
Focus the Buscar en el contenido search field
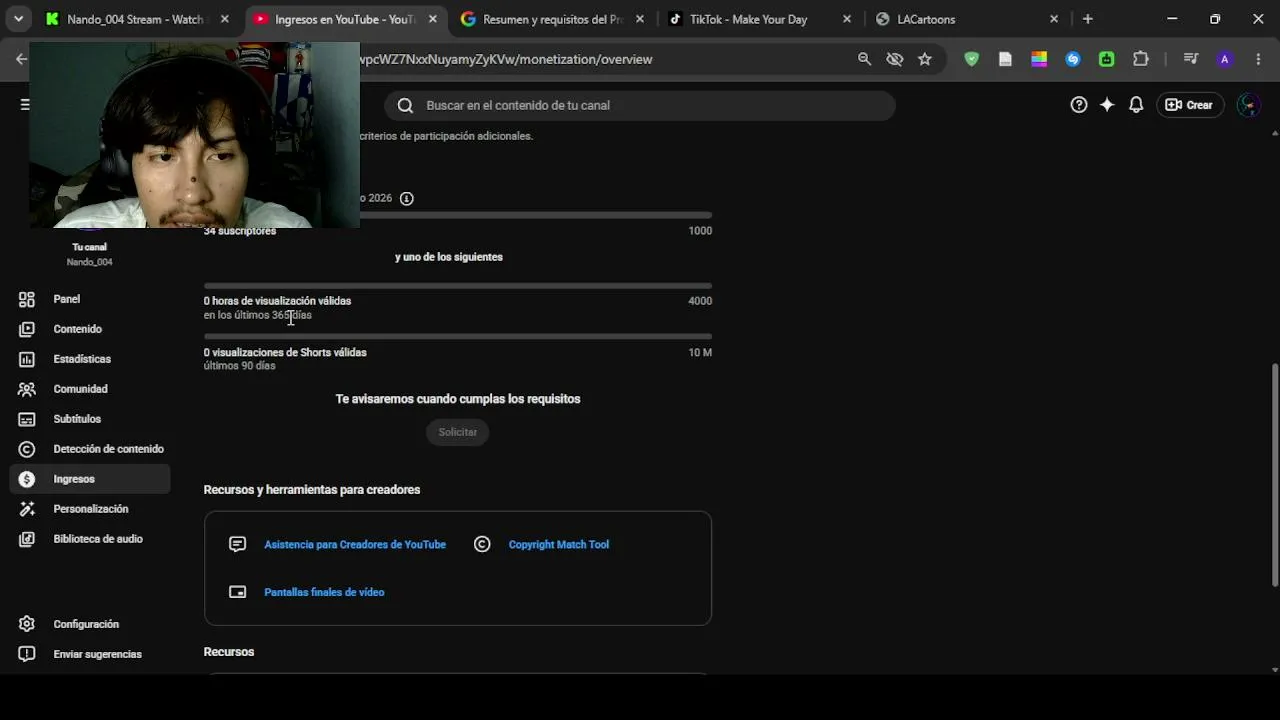pyautogui.click(x=640, y=105)
